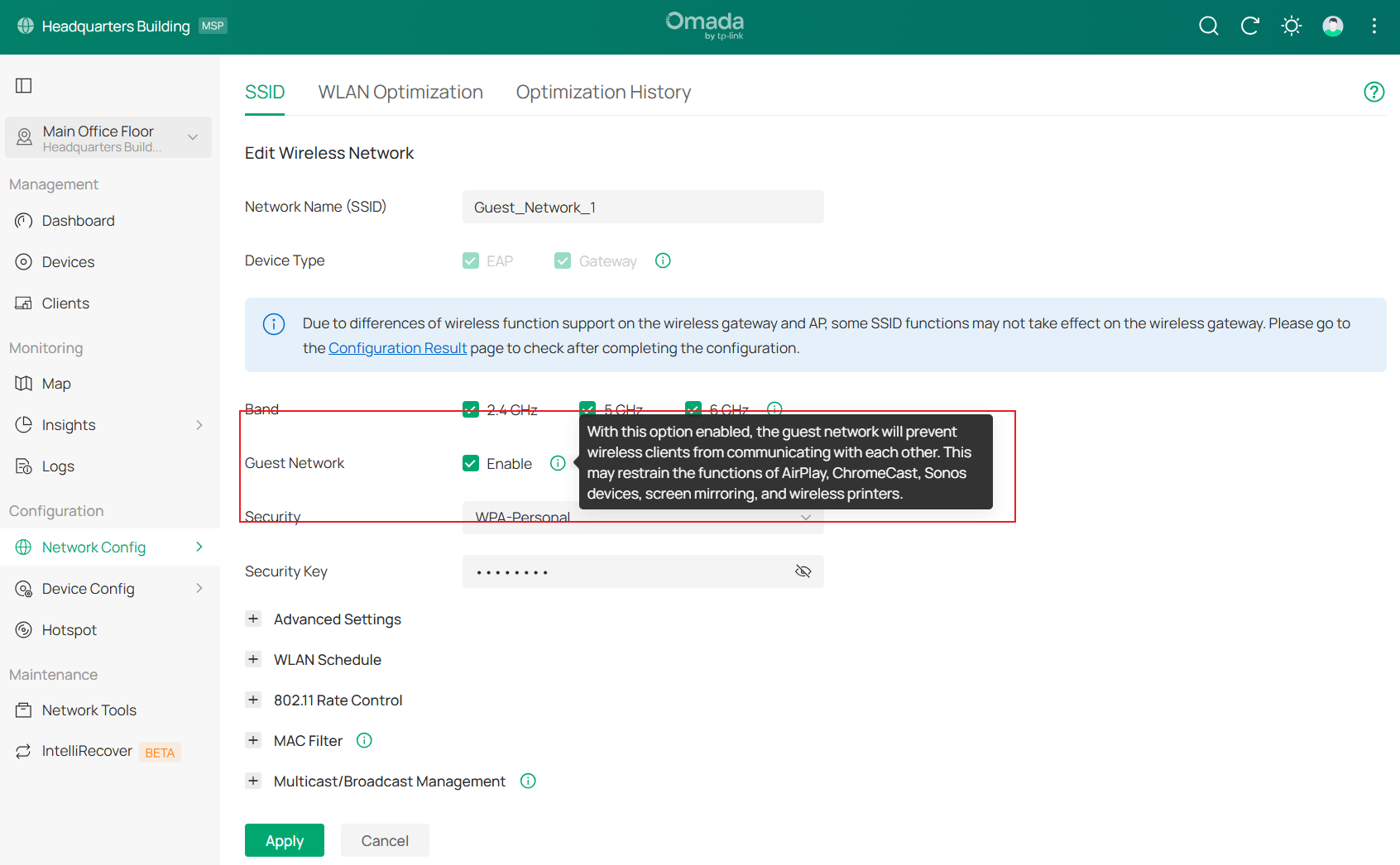The image size is (1400, 865).
Task: Click the help question mark icon
Action: [1374, 92]
